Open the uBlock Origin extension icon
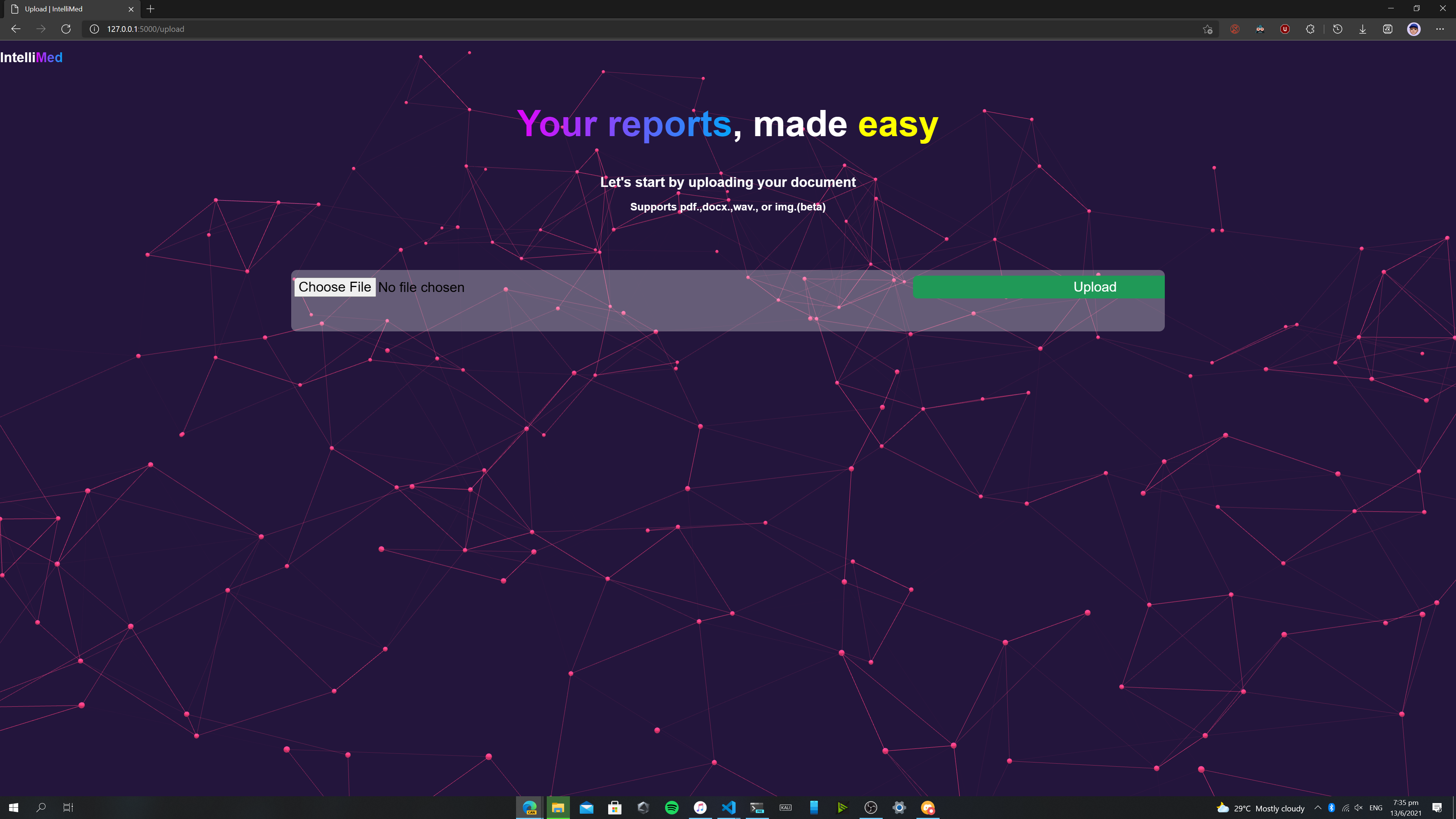This screenshot has width=1456, height=819. 1285,29
